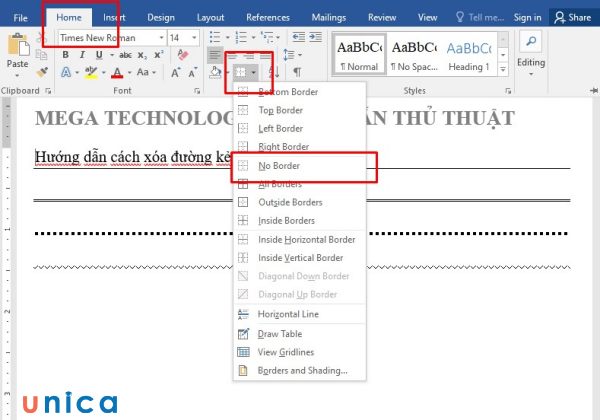Click the Copy icon in Clipboard group
600x420 pixels.
click(x=41, y=55)
